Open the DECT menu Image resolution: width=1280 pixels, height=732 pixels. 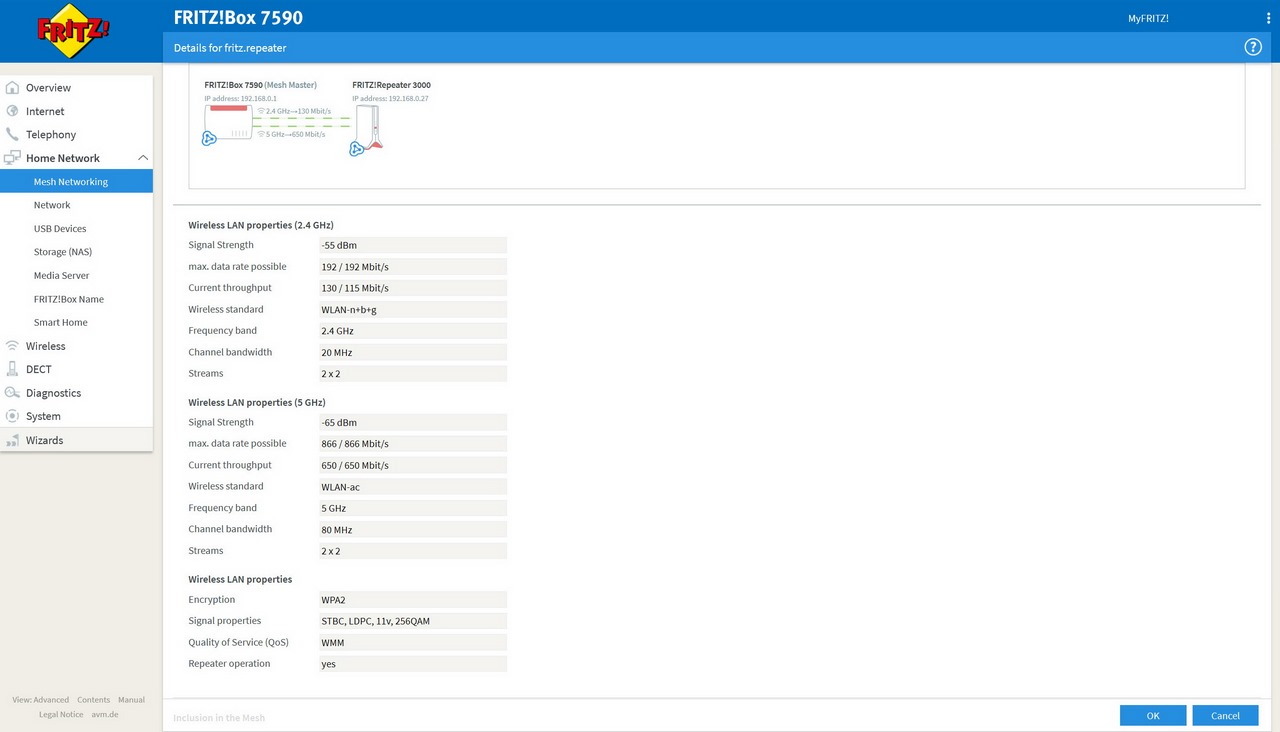[39, 370]
